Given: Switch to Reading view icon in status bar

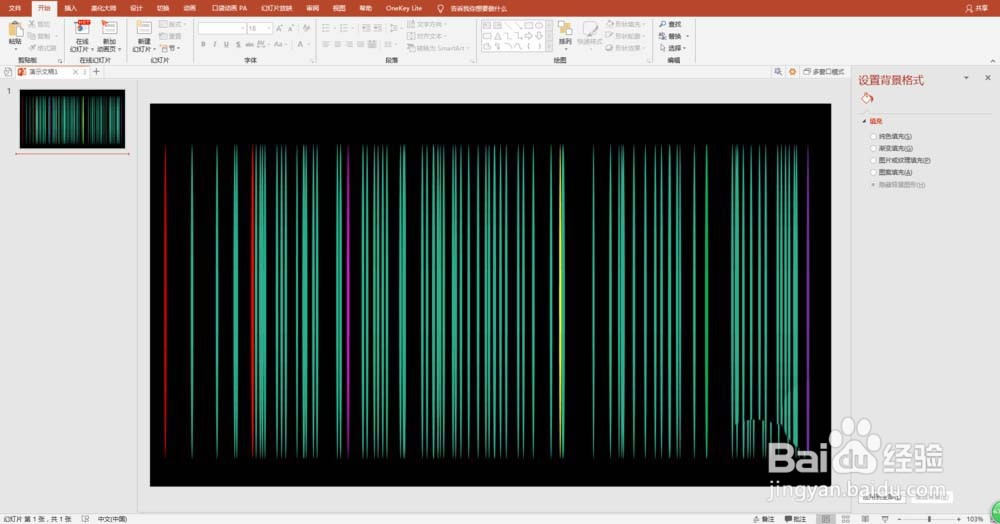Looking at the screenshot, I should (865, 519).
